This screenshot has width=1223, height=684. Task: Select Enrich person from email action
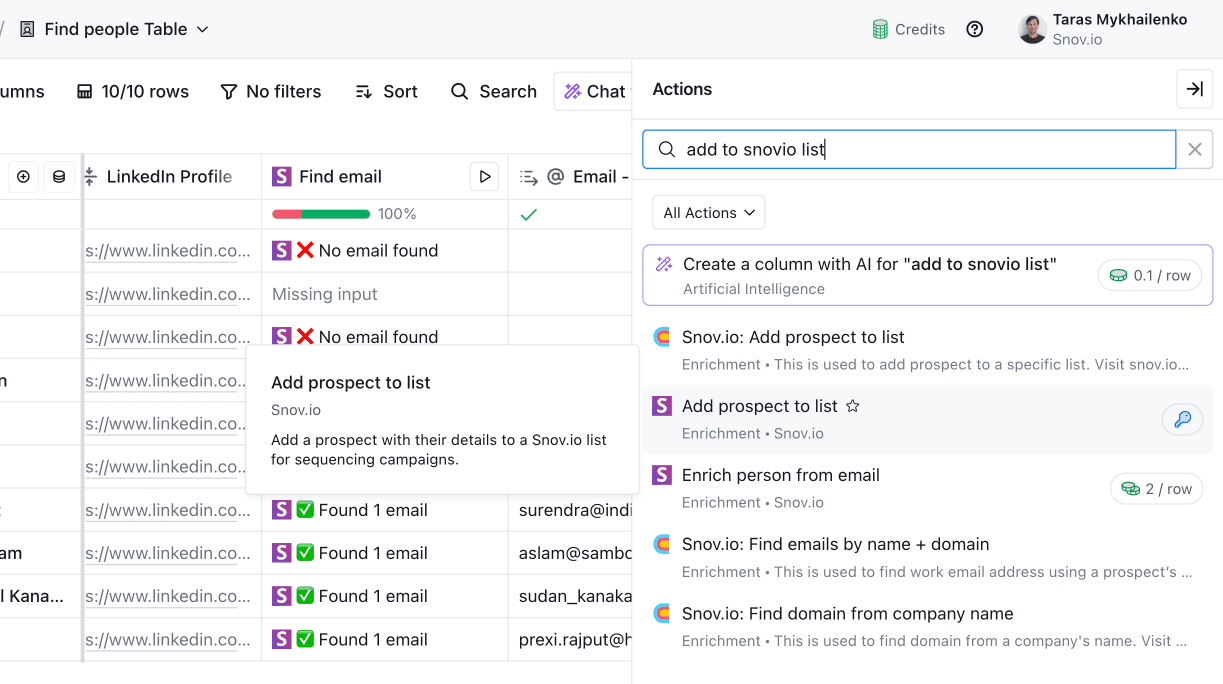tap(780, 475)
